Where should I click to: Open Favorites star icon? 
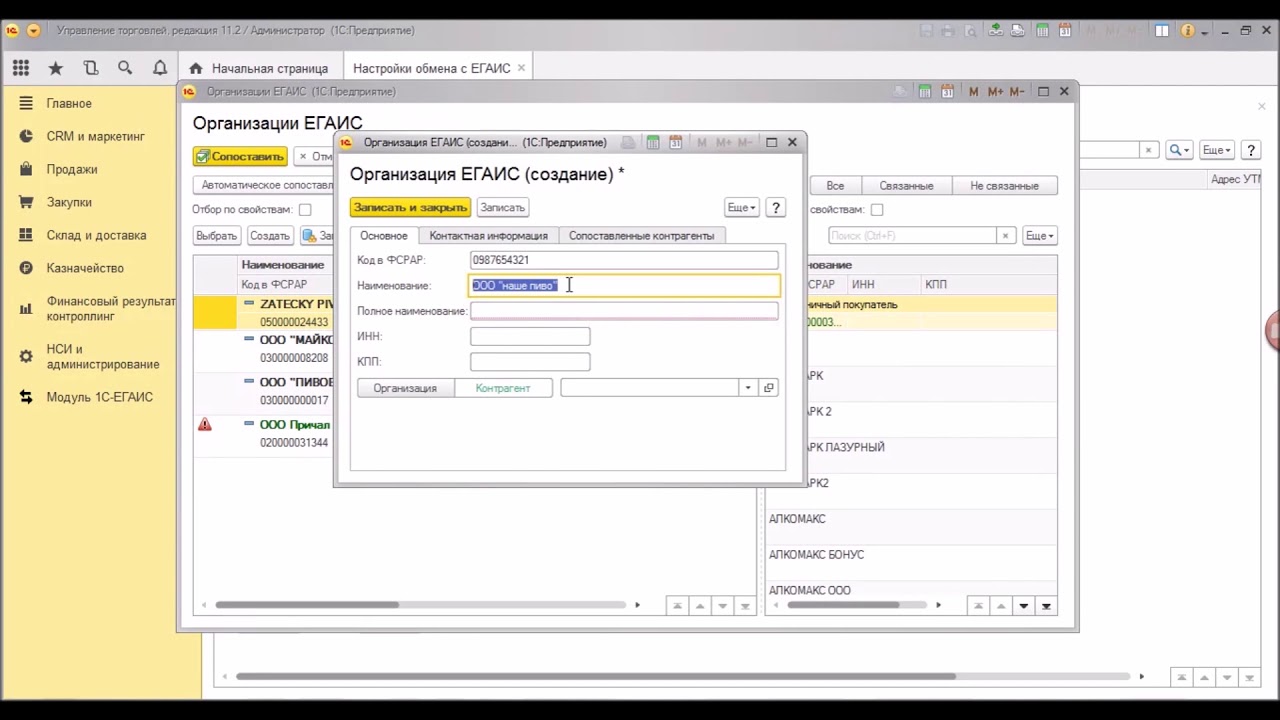[56, 68]
